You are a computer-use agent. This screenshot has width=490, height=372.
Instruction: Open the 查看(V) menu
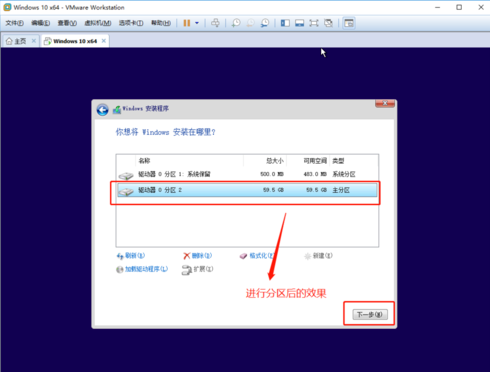pyautogui.click(x=67, y=23)
